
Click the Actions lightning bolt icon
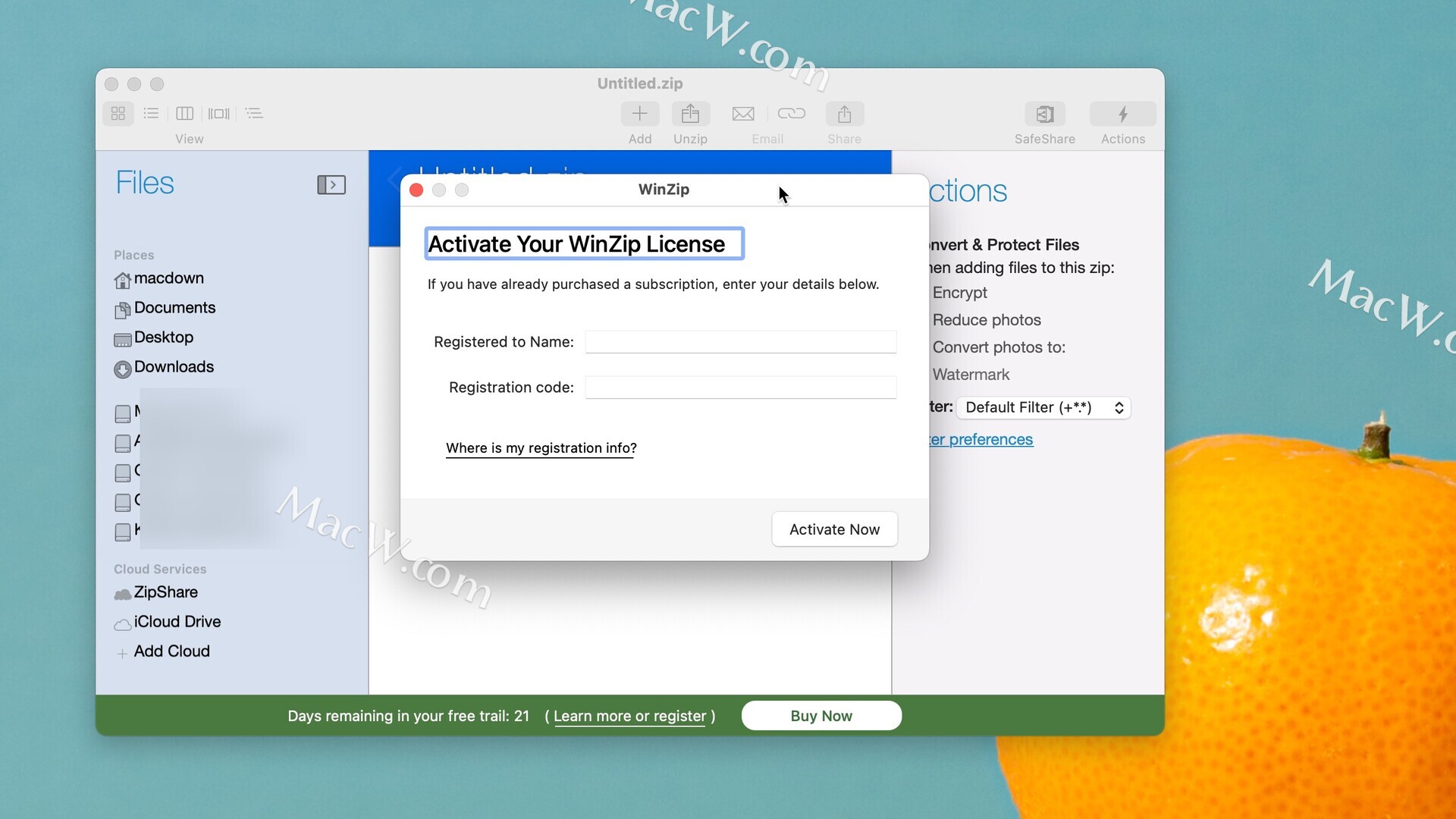pos(1122,115)
